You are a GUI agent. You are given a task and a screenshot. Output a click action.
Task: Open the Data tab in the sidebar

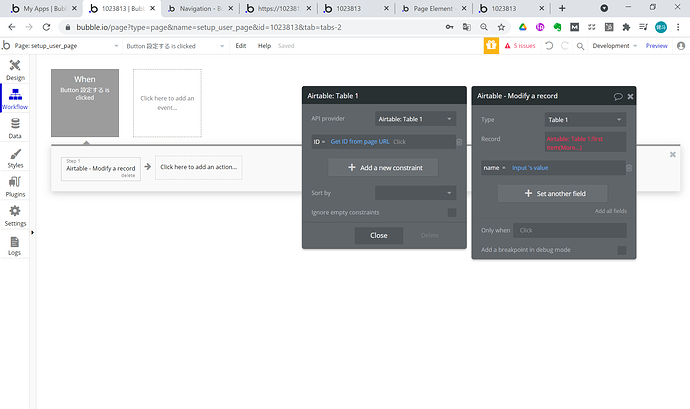click(15, 129)
